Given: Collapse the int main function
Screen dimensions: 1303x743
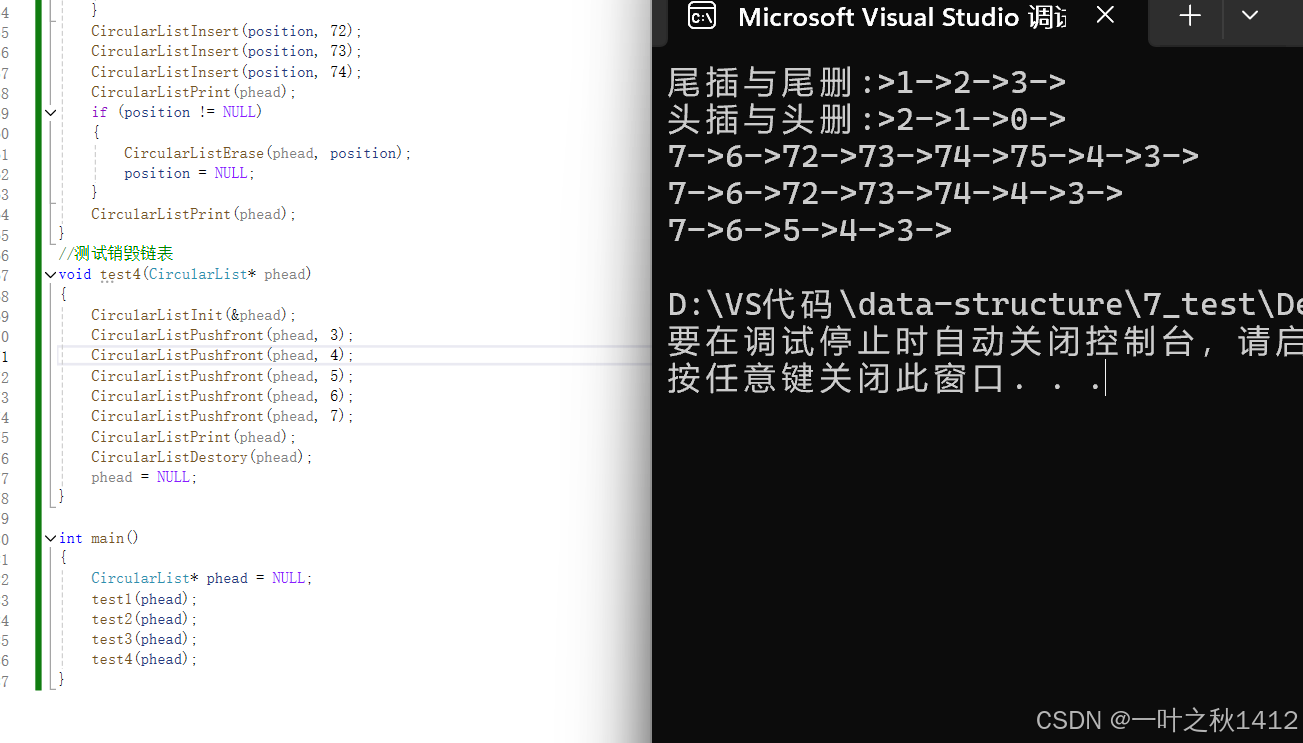Looking at the screenshot, I should click(50, 538).
